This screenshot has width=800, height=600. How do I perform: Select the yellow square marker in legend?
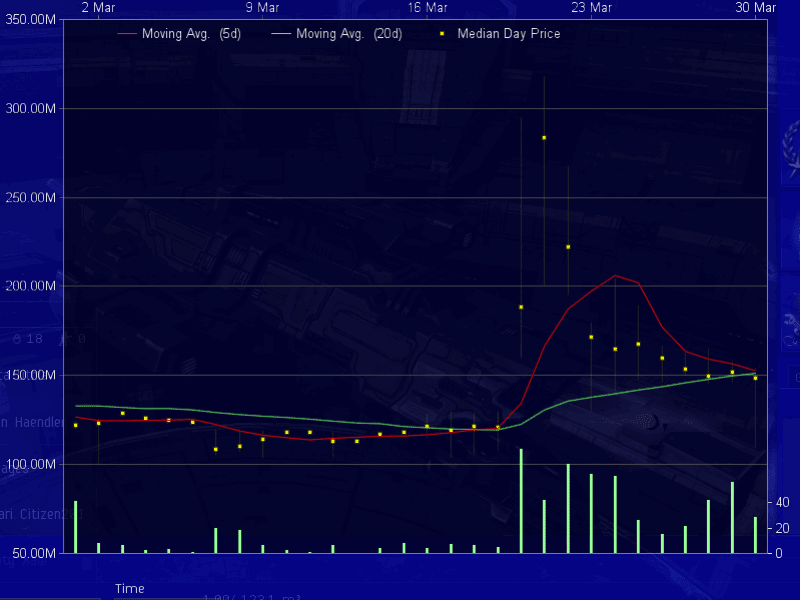[442, 34]
